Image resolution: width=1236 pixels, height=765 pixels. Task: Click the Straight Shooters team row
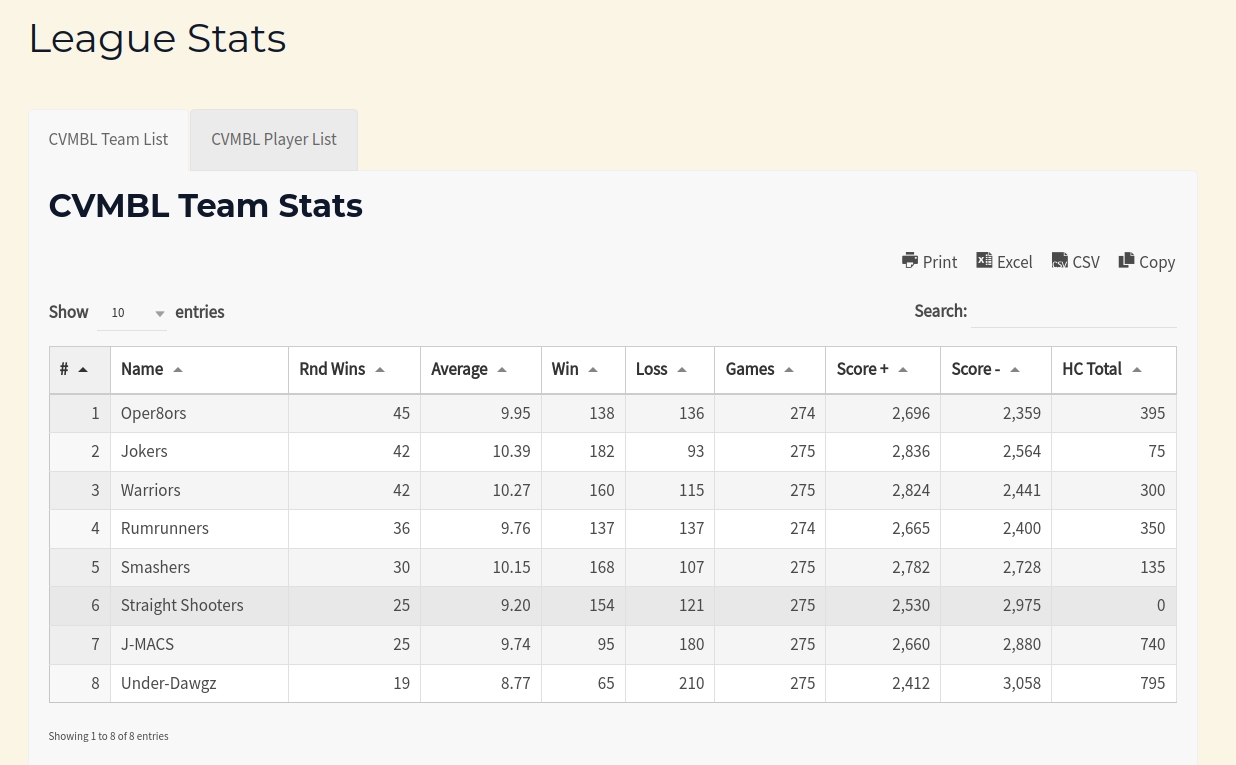pos(182,606)
